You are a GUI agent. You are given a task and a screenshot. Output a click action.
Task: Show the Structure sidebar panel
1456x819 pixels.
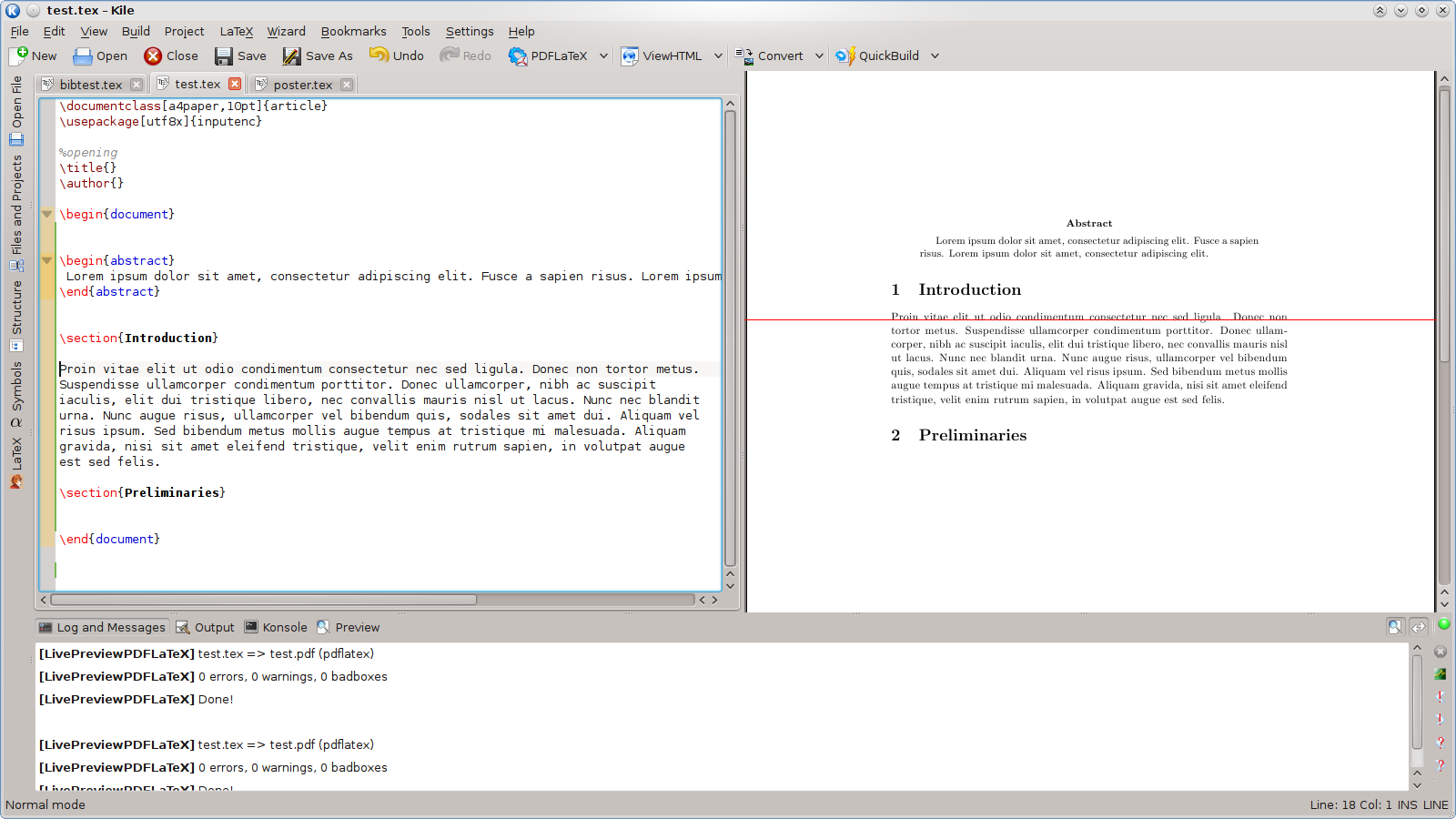[x=16, y=316]
